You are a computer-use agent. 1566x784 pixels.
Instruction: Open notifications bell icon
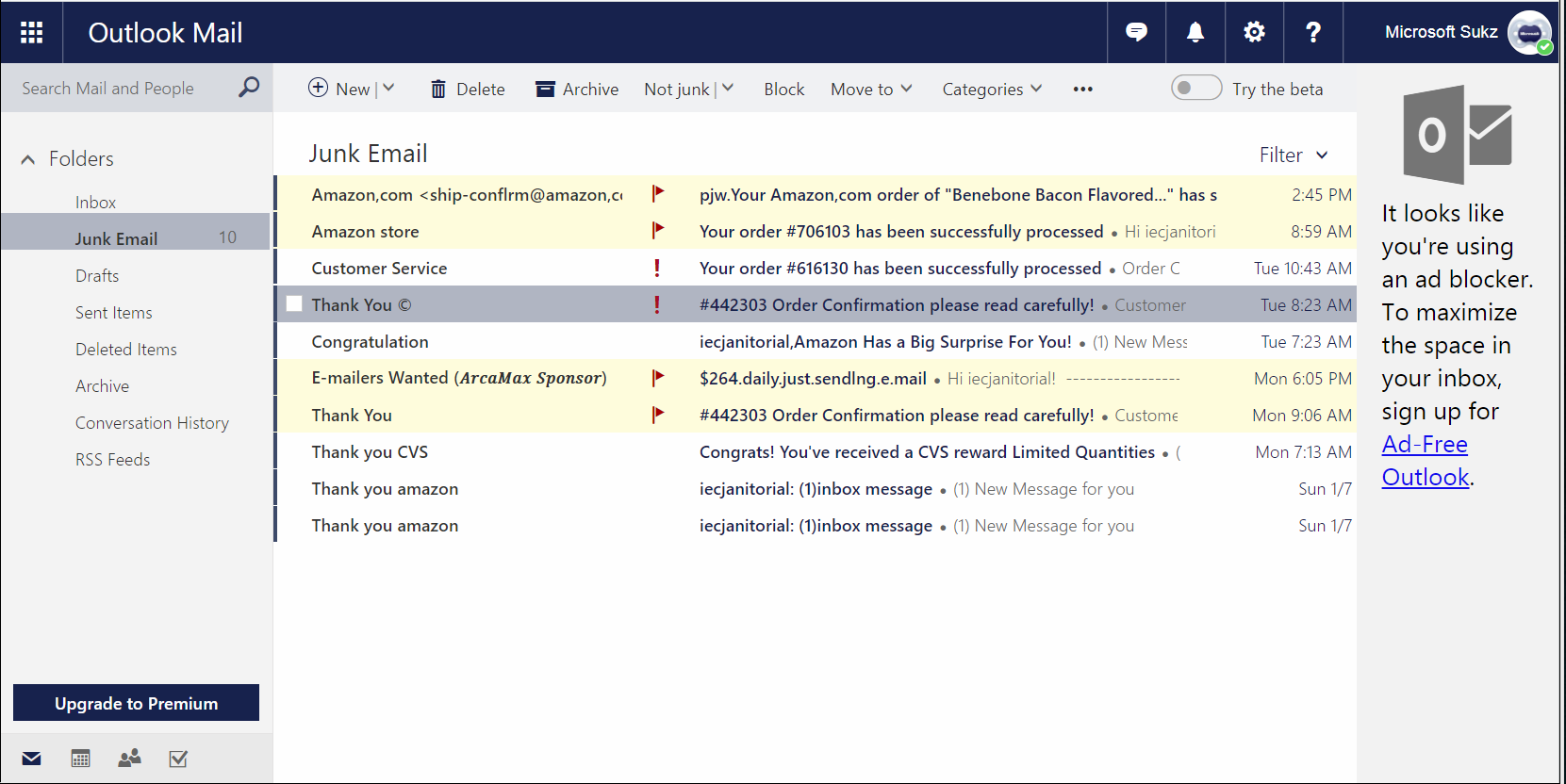coord(1195,32)
